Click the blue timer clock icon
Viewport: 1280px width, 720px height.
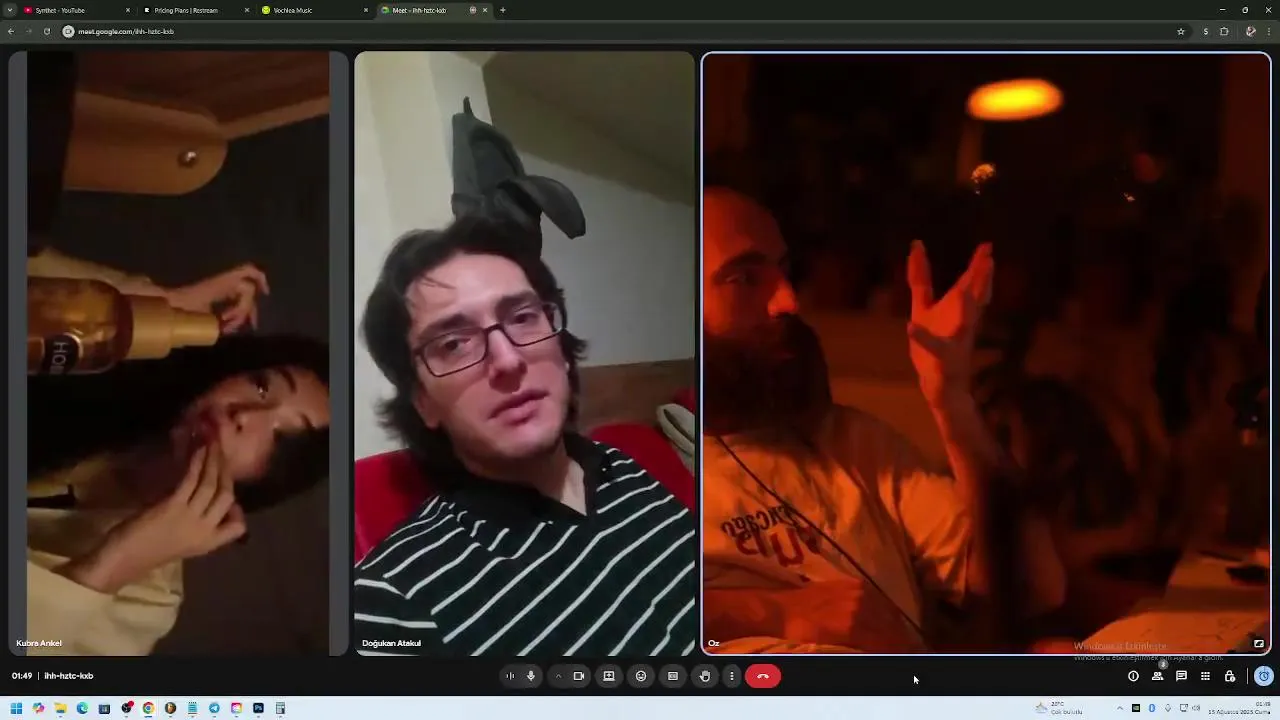[x=1264, y=676]
